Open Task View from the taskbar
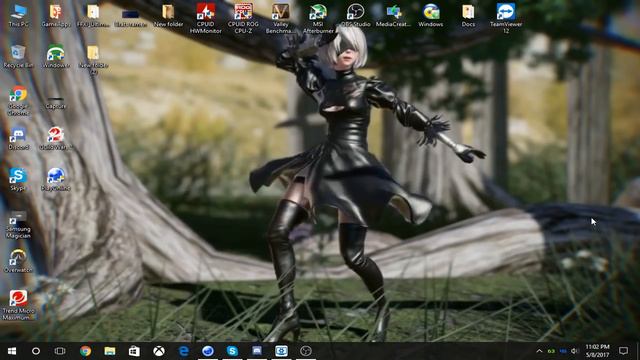The height and width of the screenshot is (360, 640). click(60, 351)
